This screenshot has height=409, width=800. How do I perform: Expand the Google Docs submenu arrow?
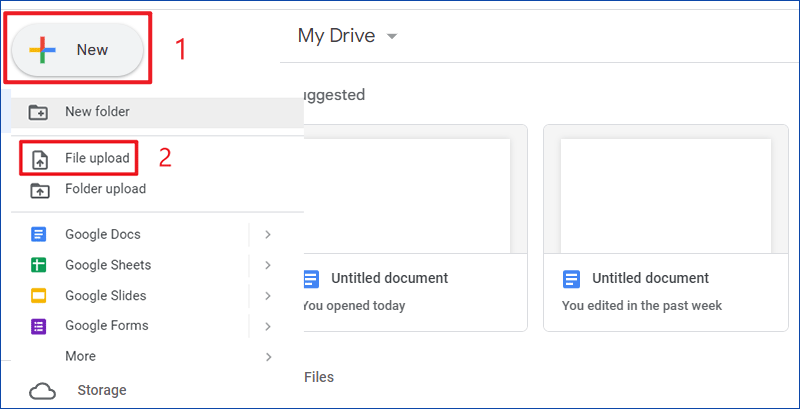tap(268, 235)
